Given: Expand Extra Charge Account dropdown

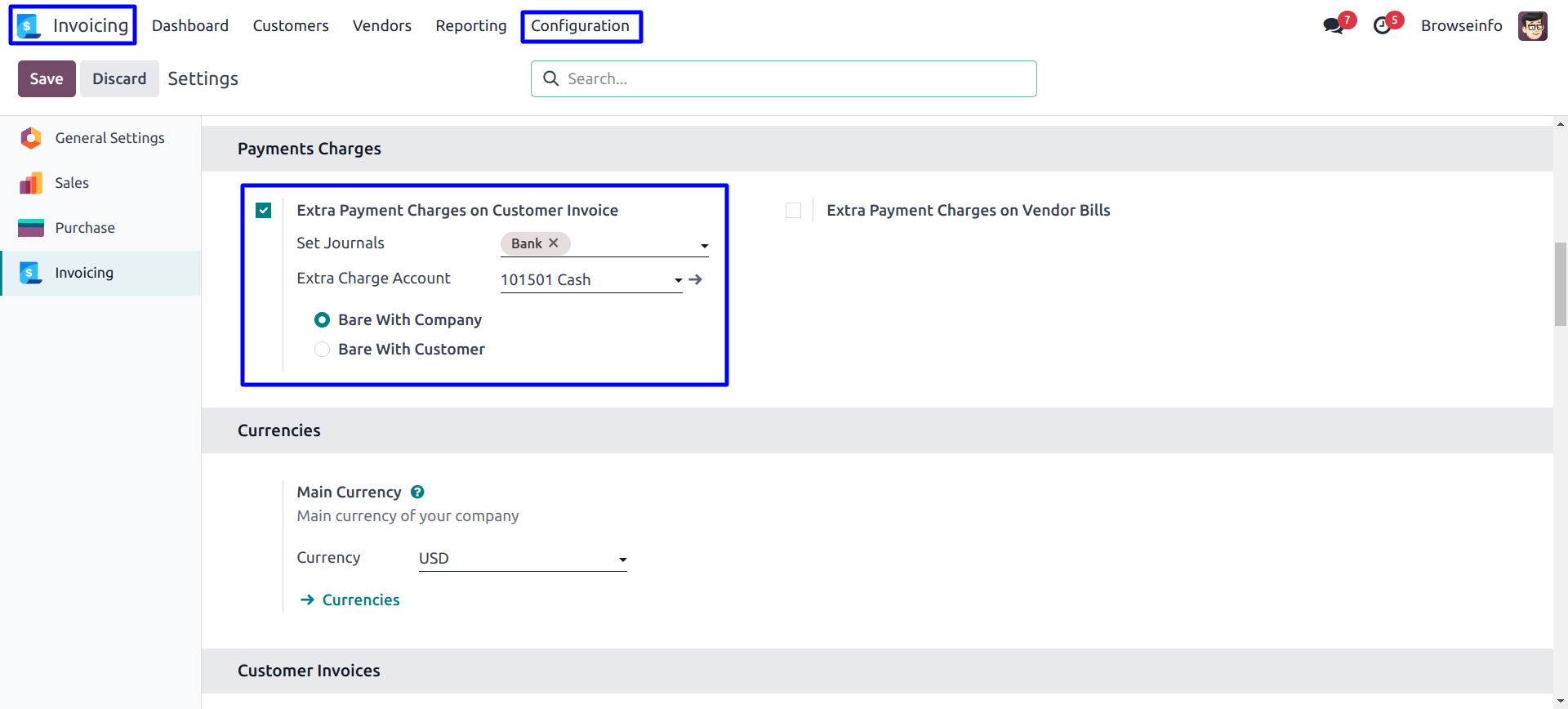Looking at the screenshot, I should pos(678,280).
